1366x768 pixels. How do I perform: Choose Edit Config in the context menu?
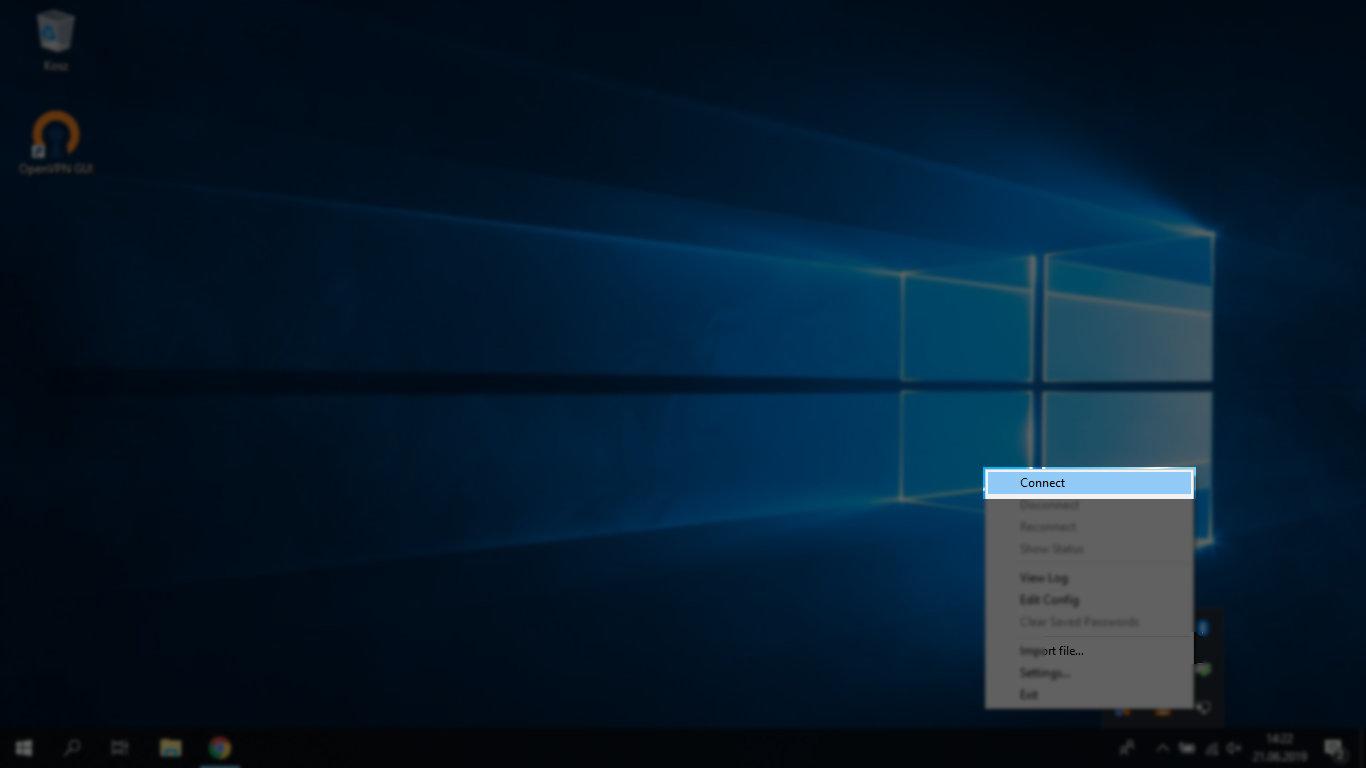(1049, 600)
